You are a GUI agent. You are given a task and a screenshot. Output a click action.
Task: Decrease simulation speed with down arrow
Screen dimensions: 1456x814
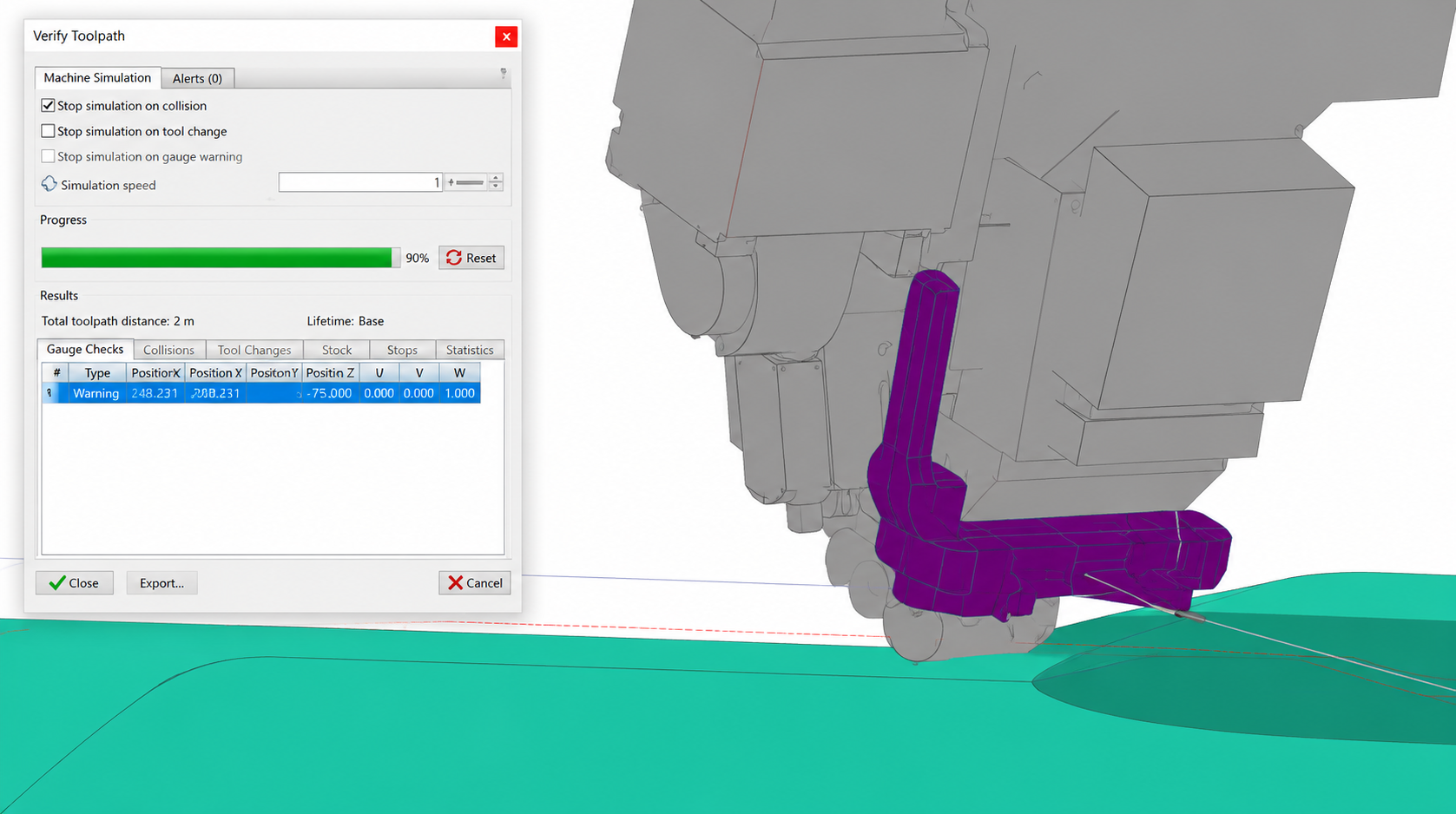tap(496, 187)
